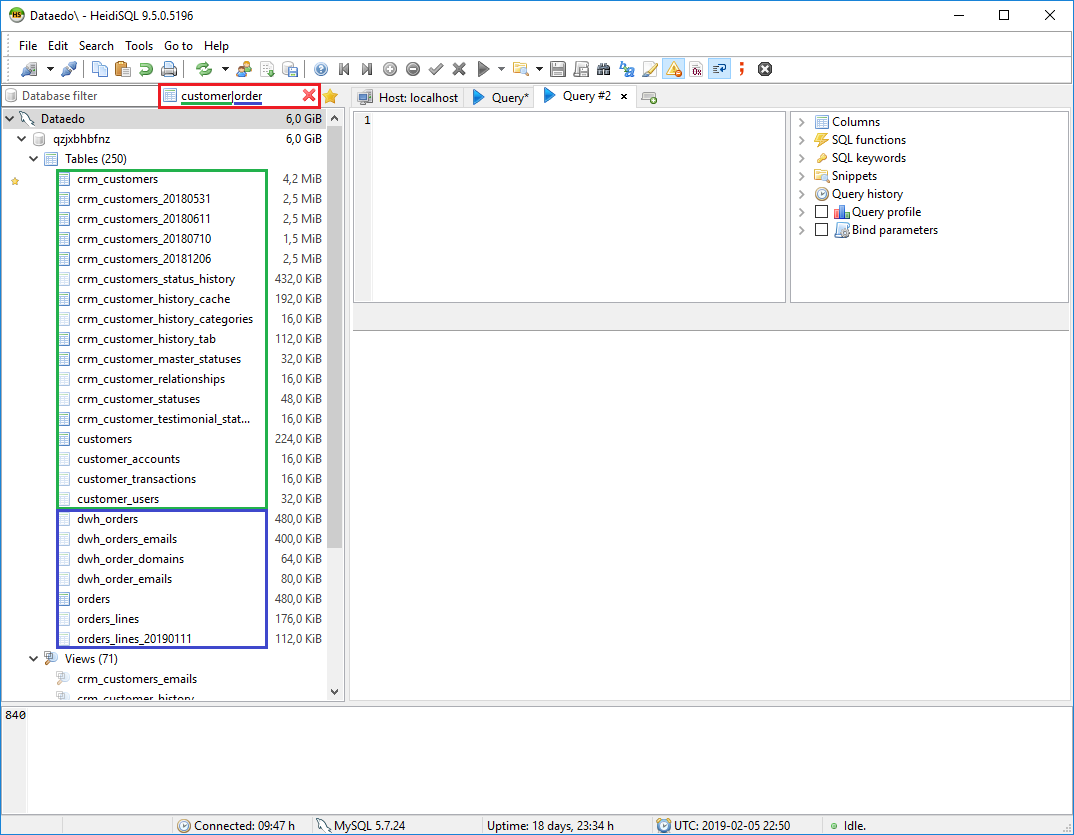Click the yellow star favorites icon
This screenshot has width=1074, height=835.
(330, 97)
